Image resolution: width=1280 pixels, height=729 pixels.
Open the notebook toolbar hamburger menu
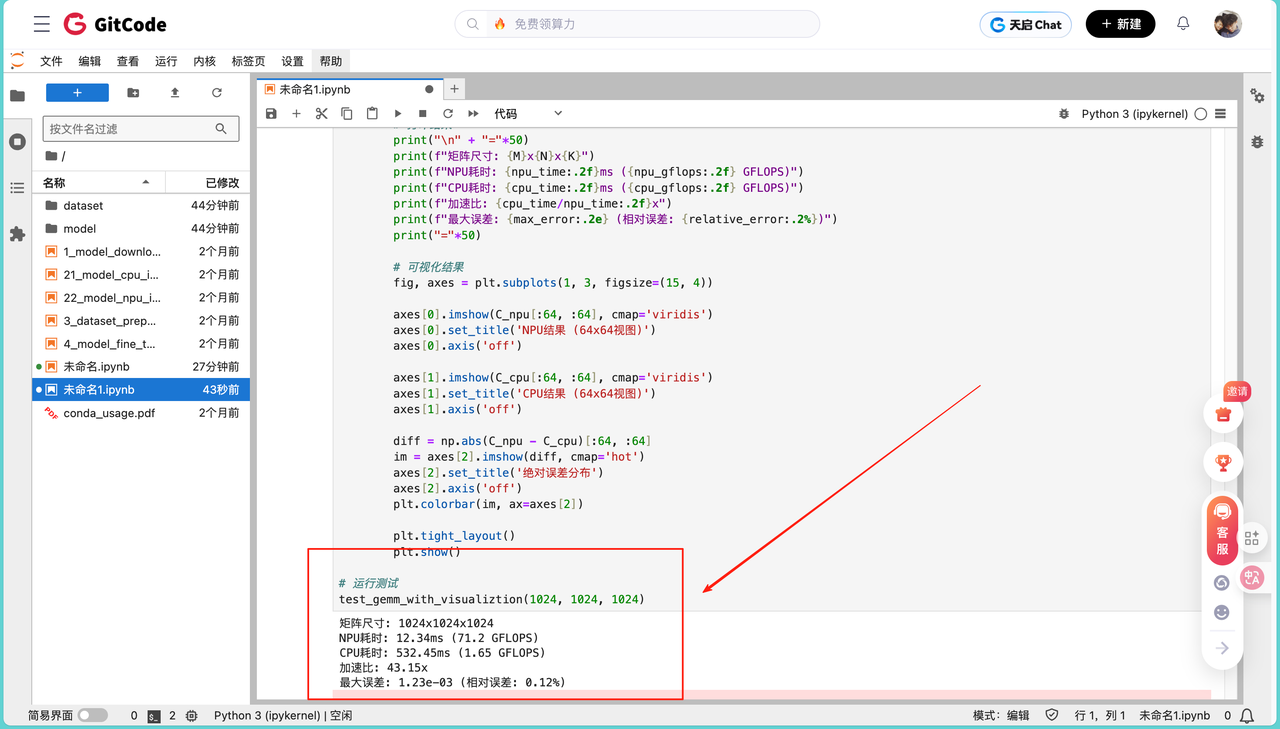tap(1220, 114)
